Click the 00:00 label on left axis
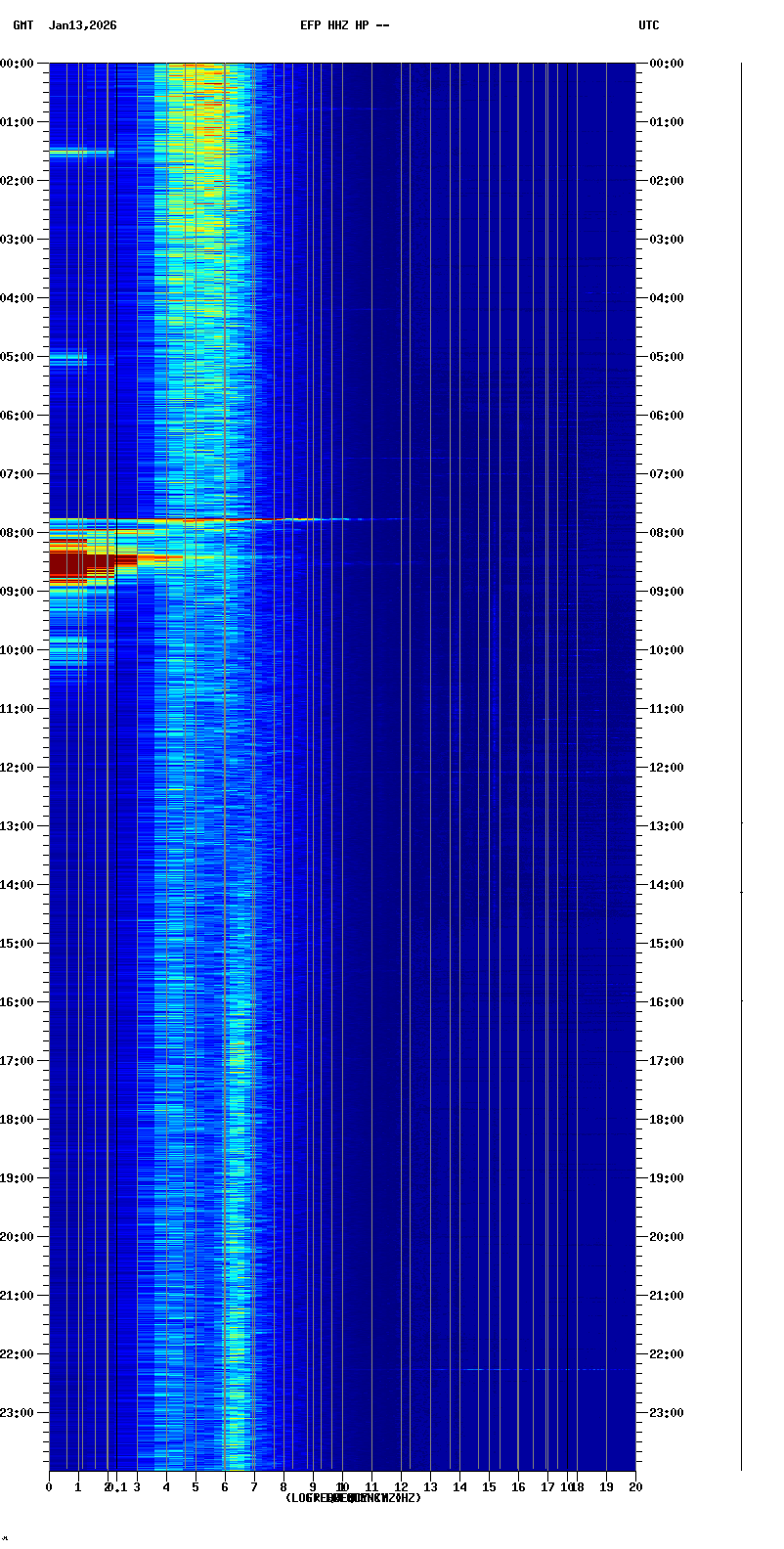 (x=20, y=64)
